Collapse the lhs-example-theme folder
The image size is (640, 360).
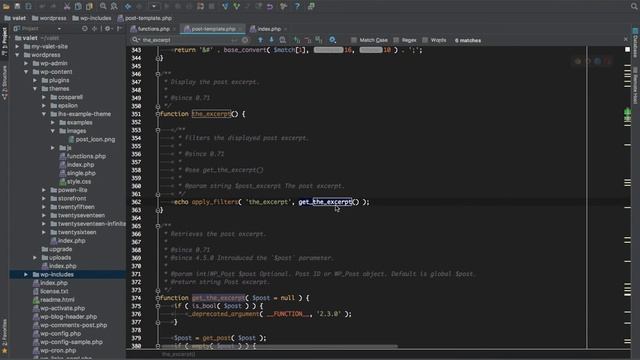44,114
